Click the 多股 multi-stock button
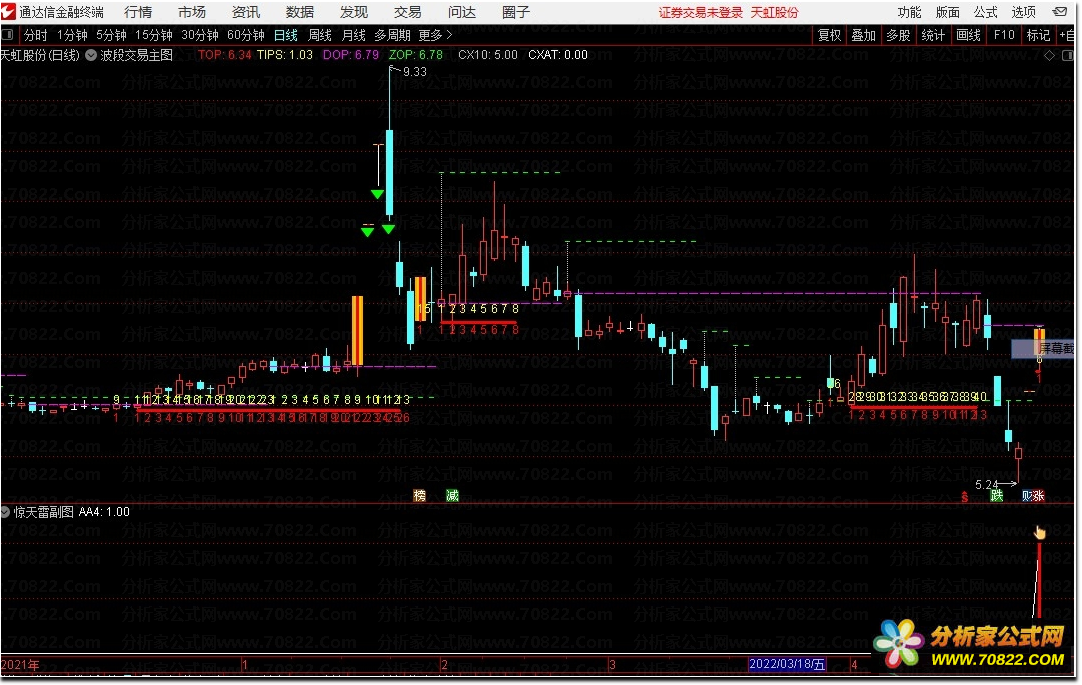 898,34
